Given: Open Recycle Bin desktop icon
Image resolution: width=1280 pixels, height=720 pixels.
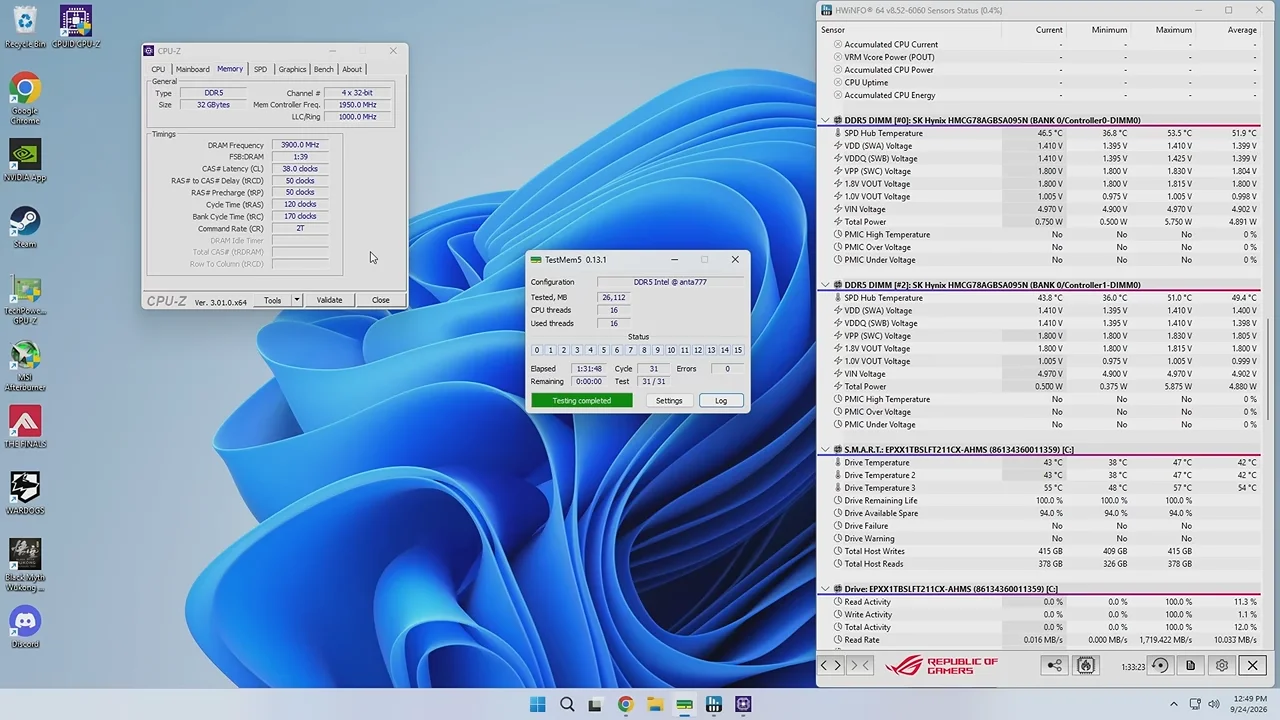Looking at the screenshot, I should point(25,27).
